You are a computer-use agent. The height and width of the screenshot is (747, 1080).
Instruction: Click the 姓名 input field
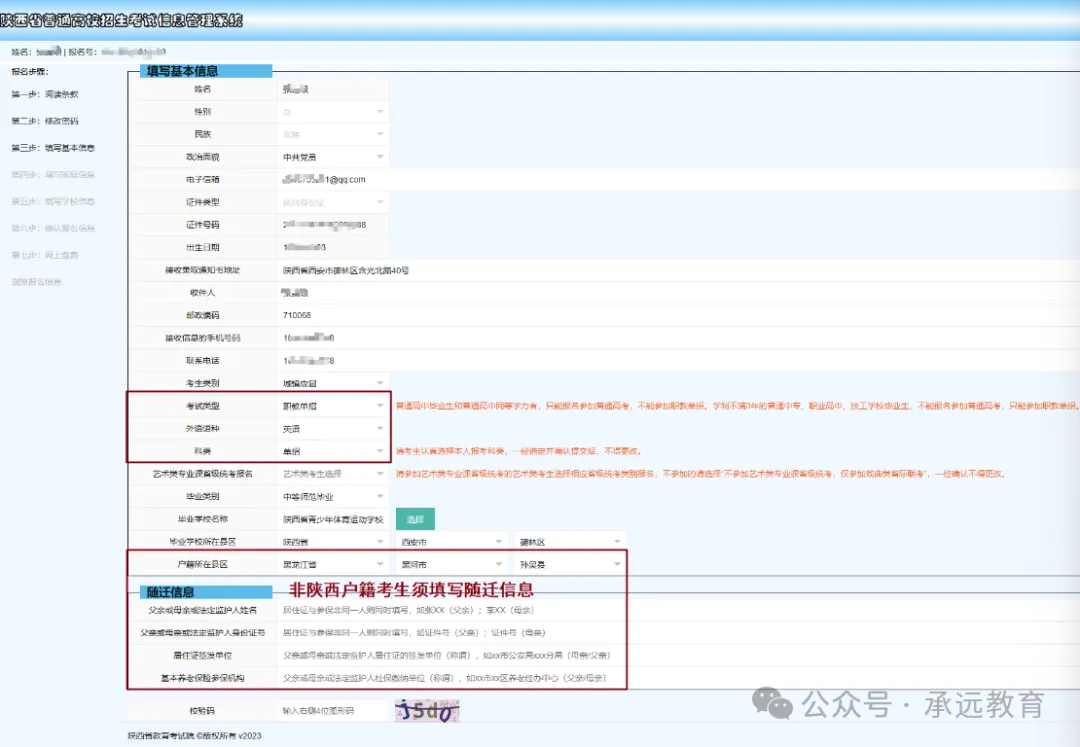pyautogui.click(x=333, y=90)
